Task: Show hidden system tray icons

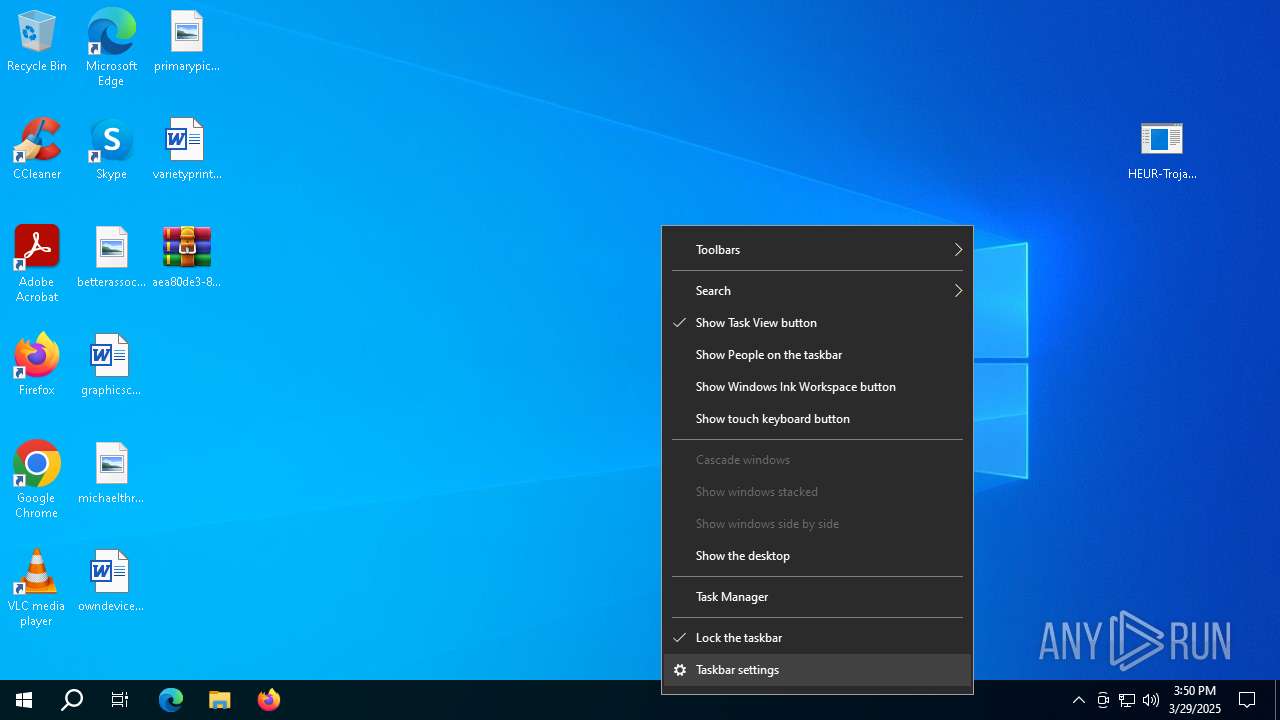Action: pos(1079,700)
